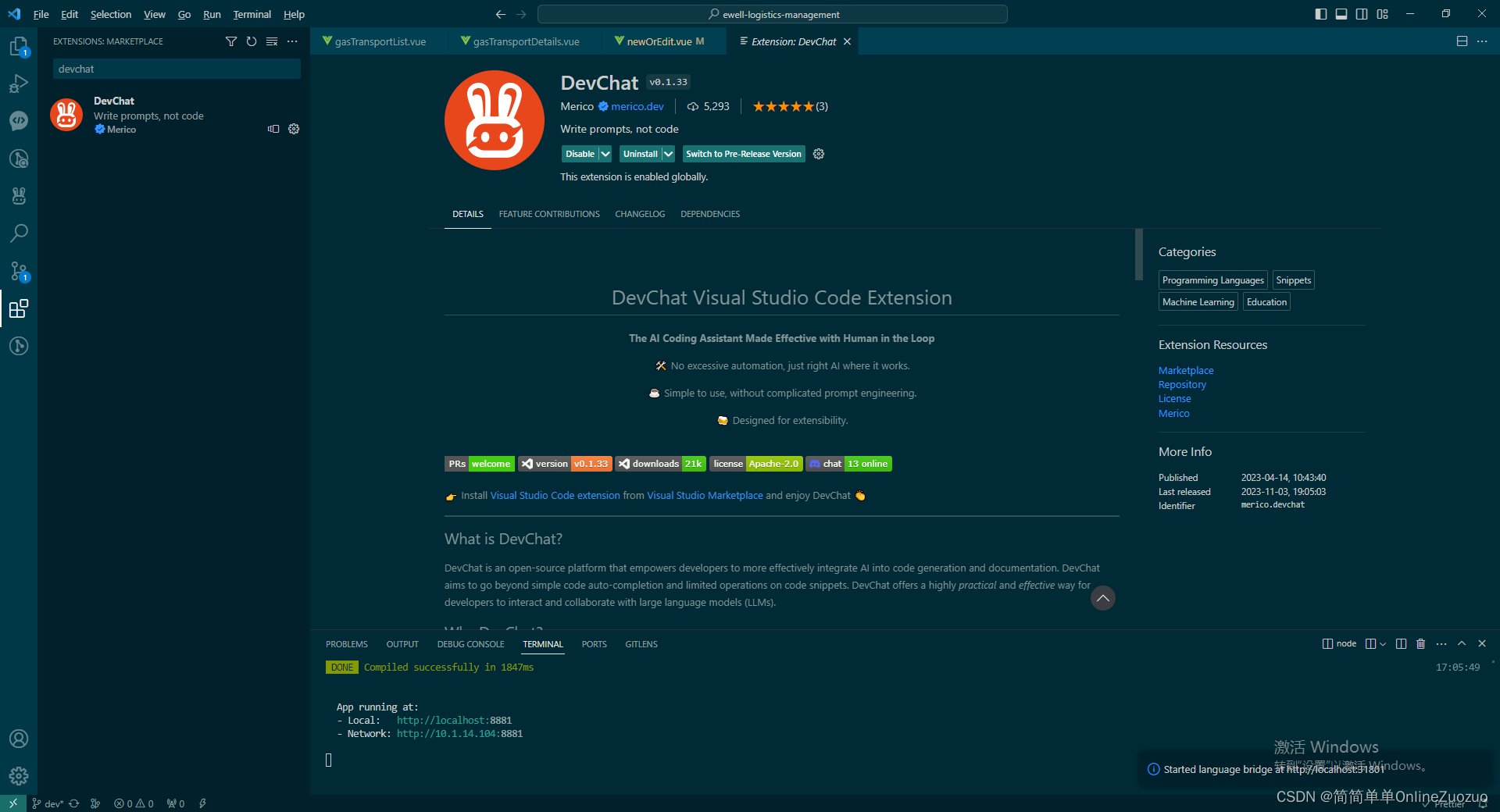The height and width of the screenshot is (812, 1500).
Task: Click the Disable extension button
Action: (580, 154)
